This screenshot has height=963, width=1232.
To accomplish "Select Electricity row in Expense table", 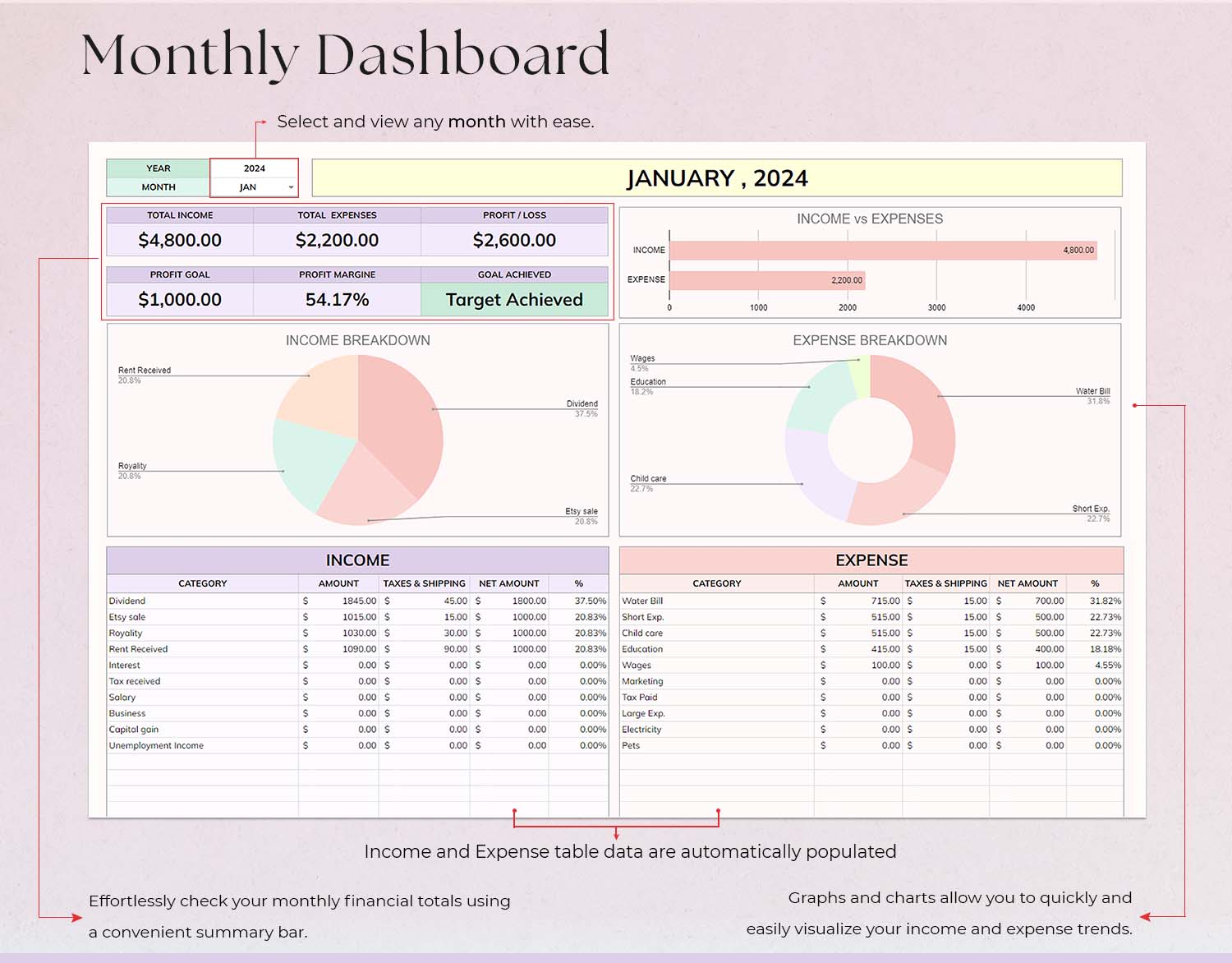I will [871, 729].
